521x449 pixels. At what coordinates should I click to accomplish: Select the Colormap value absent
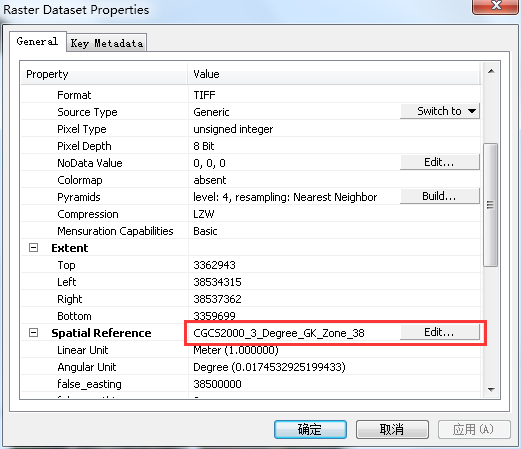[x=210, y=180]
